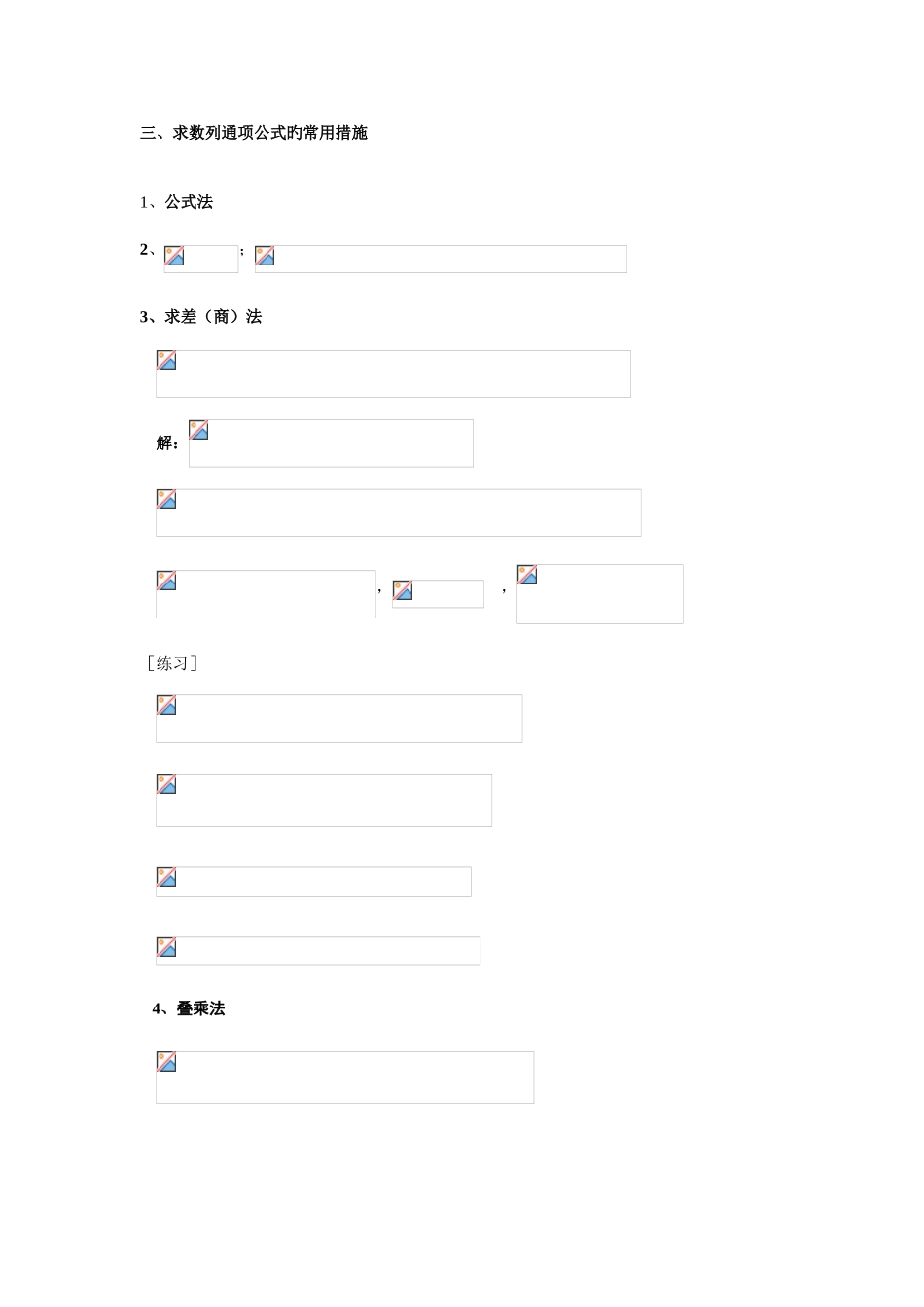Select the widest broken image below the "解:" line

[398, 512]
